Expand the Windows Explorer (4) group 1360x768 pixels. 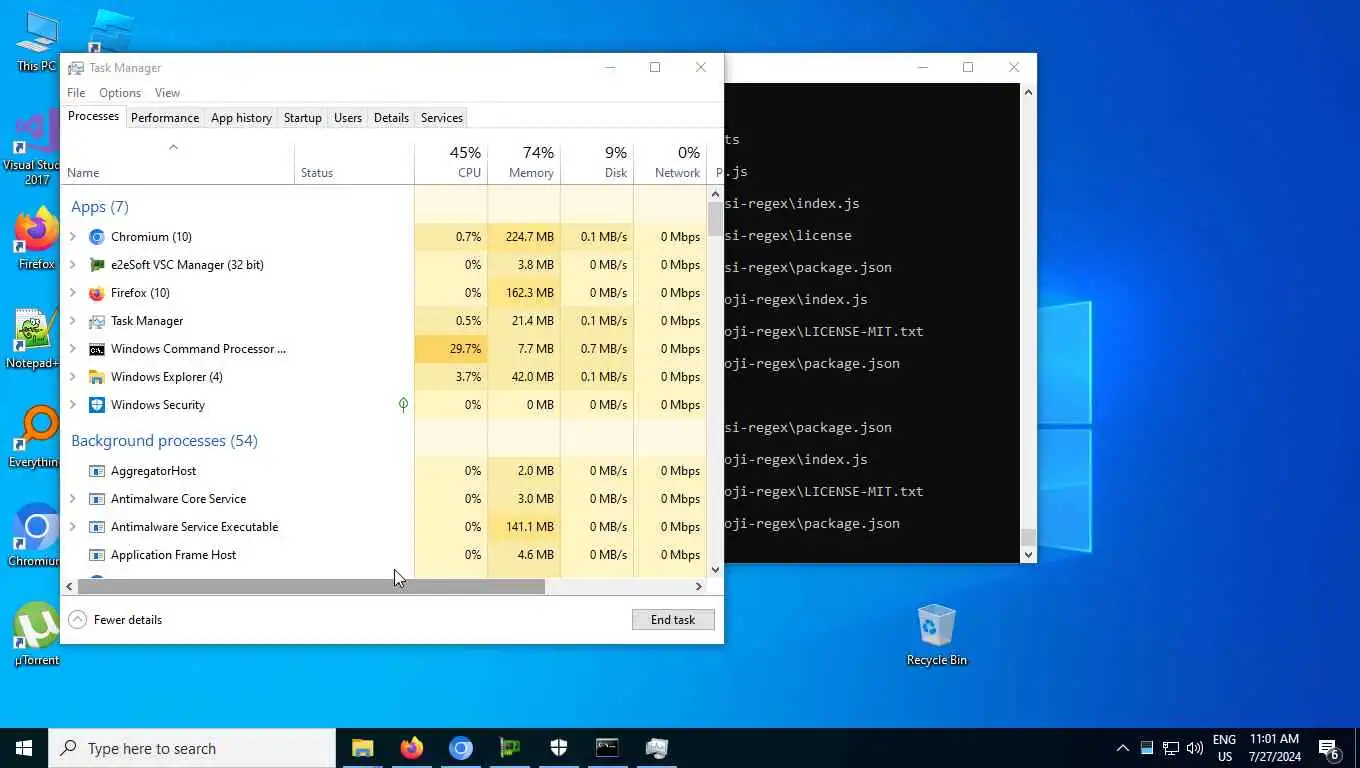pos(73,377)
